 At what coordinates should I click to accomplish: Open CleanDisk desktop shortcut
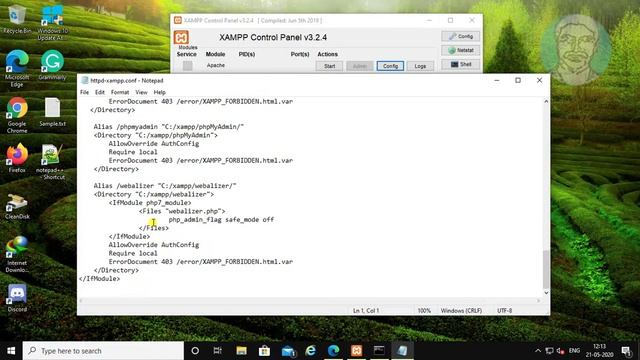point(17,207)
